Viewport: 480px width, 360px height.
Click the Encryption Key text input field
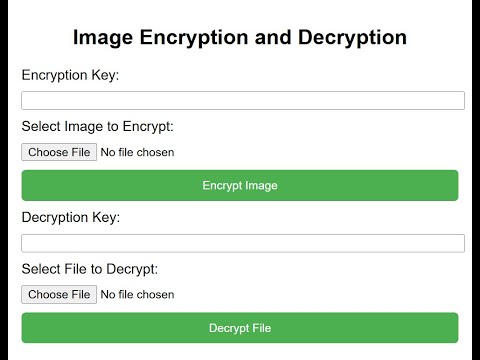point(243,100)
